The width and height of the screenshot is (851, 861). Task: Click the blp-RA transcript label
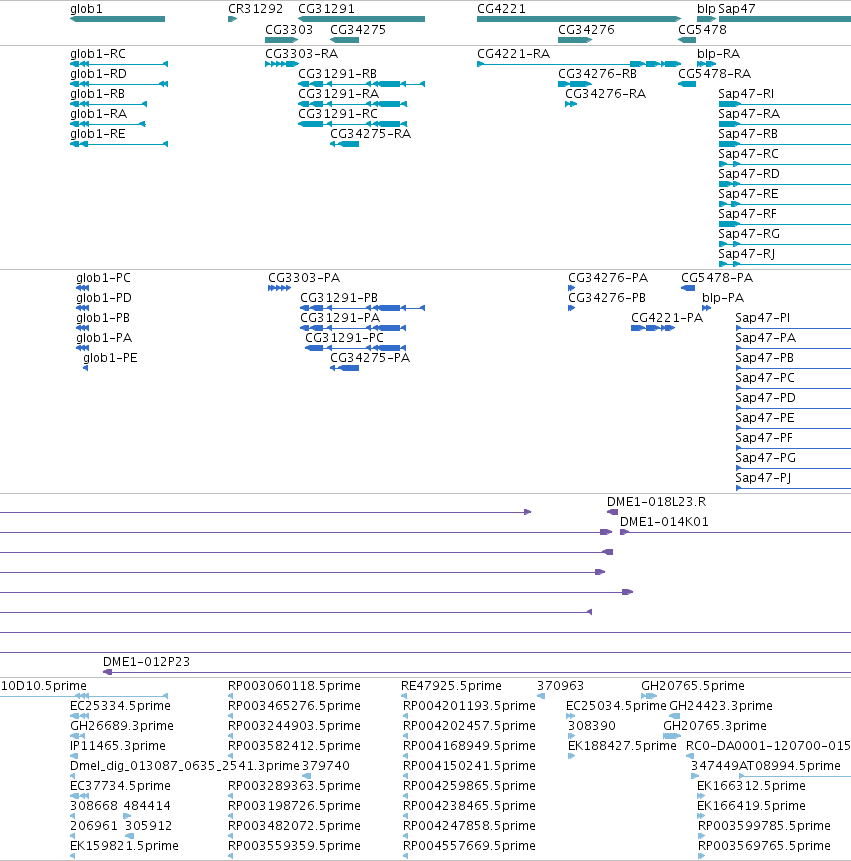coord(718,54)
